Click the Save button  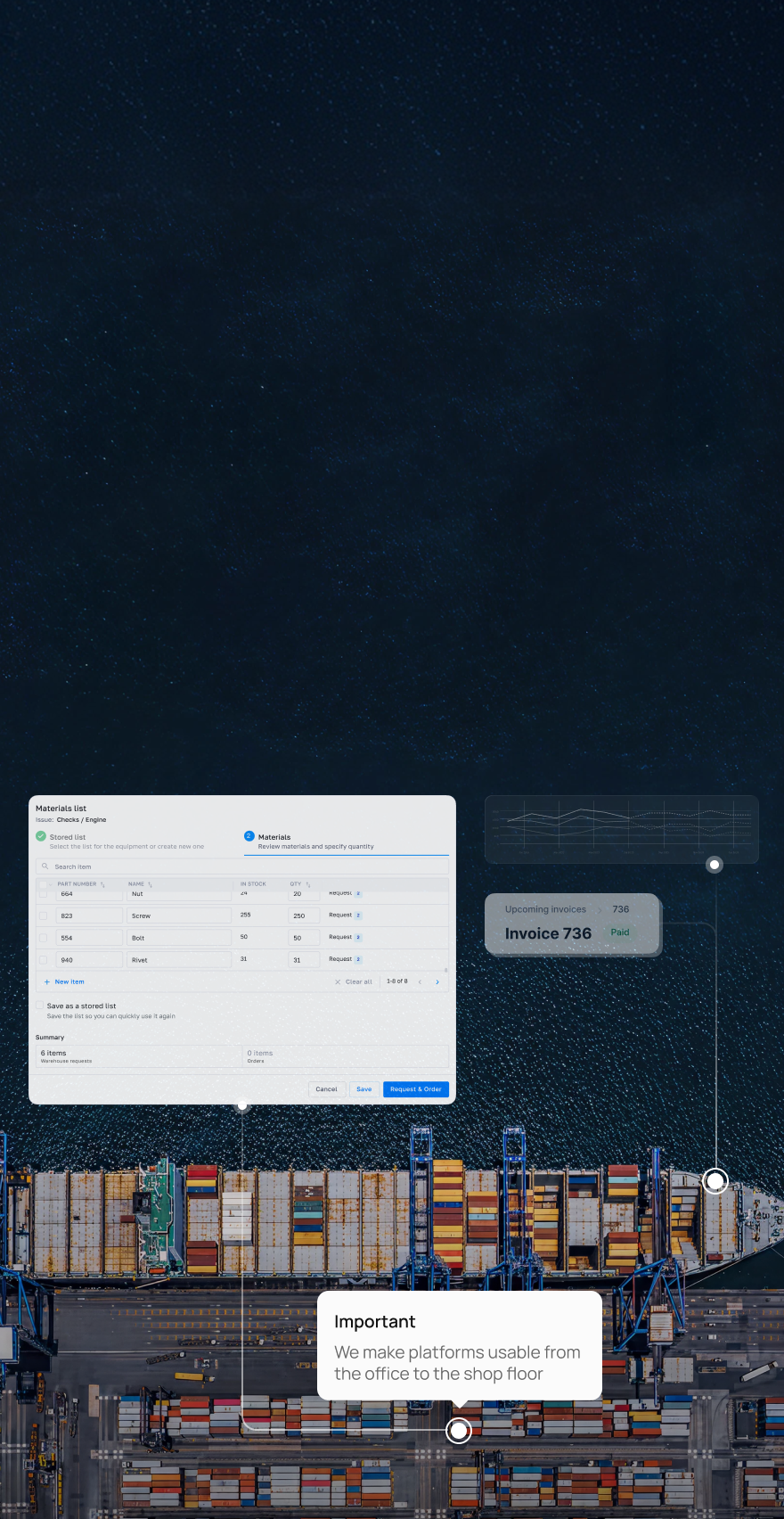click(364, 1089)
